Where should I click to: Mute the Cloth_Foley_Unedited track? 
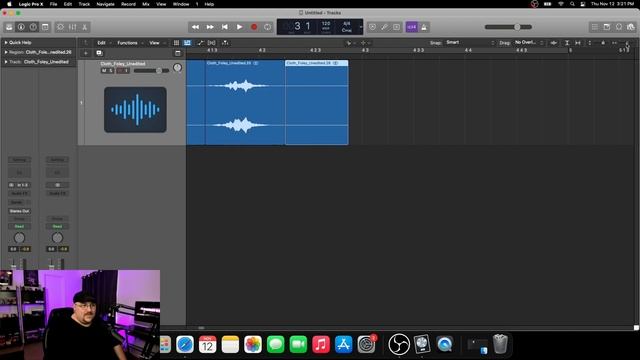click(x=104, y=71)
